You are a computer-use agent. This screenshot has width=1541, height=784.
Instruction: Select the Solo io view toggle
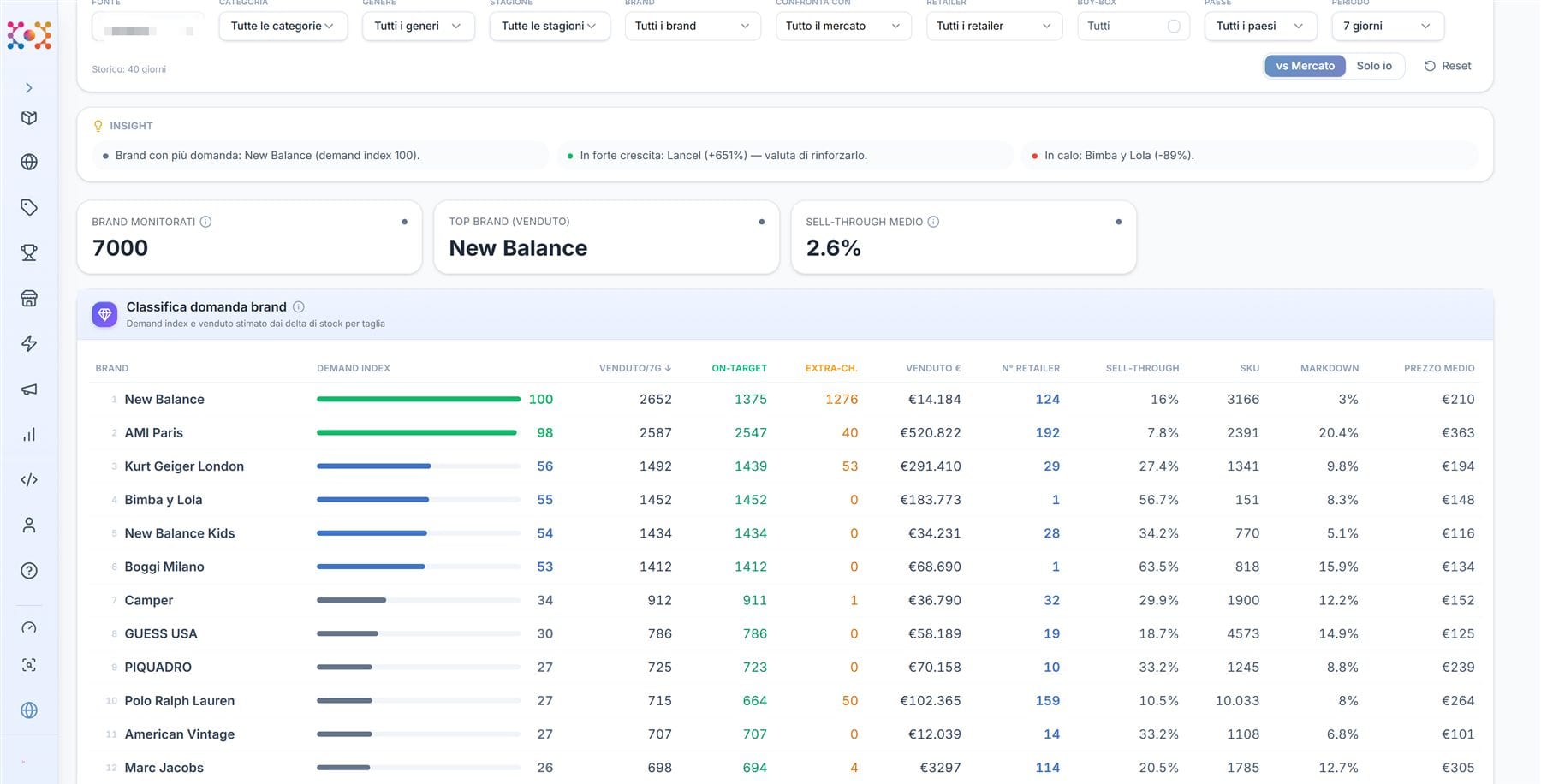pos(1374,66)
